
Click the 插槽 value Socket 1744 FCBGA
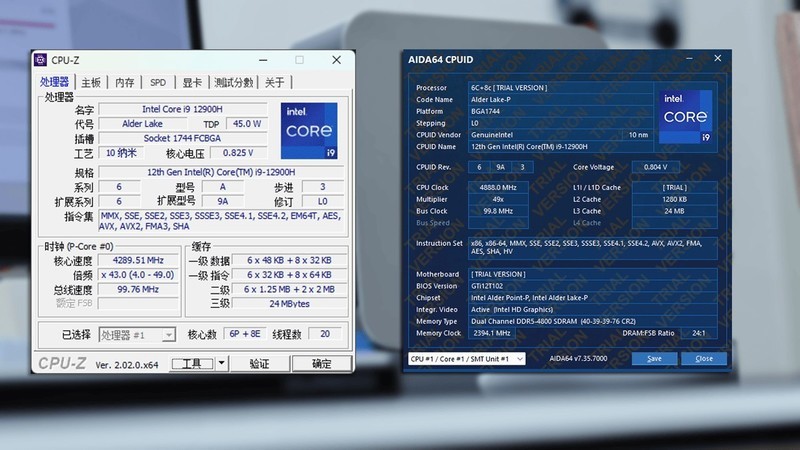tap(183, 138)
